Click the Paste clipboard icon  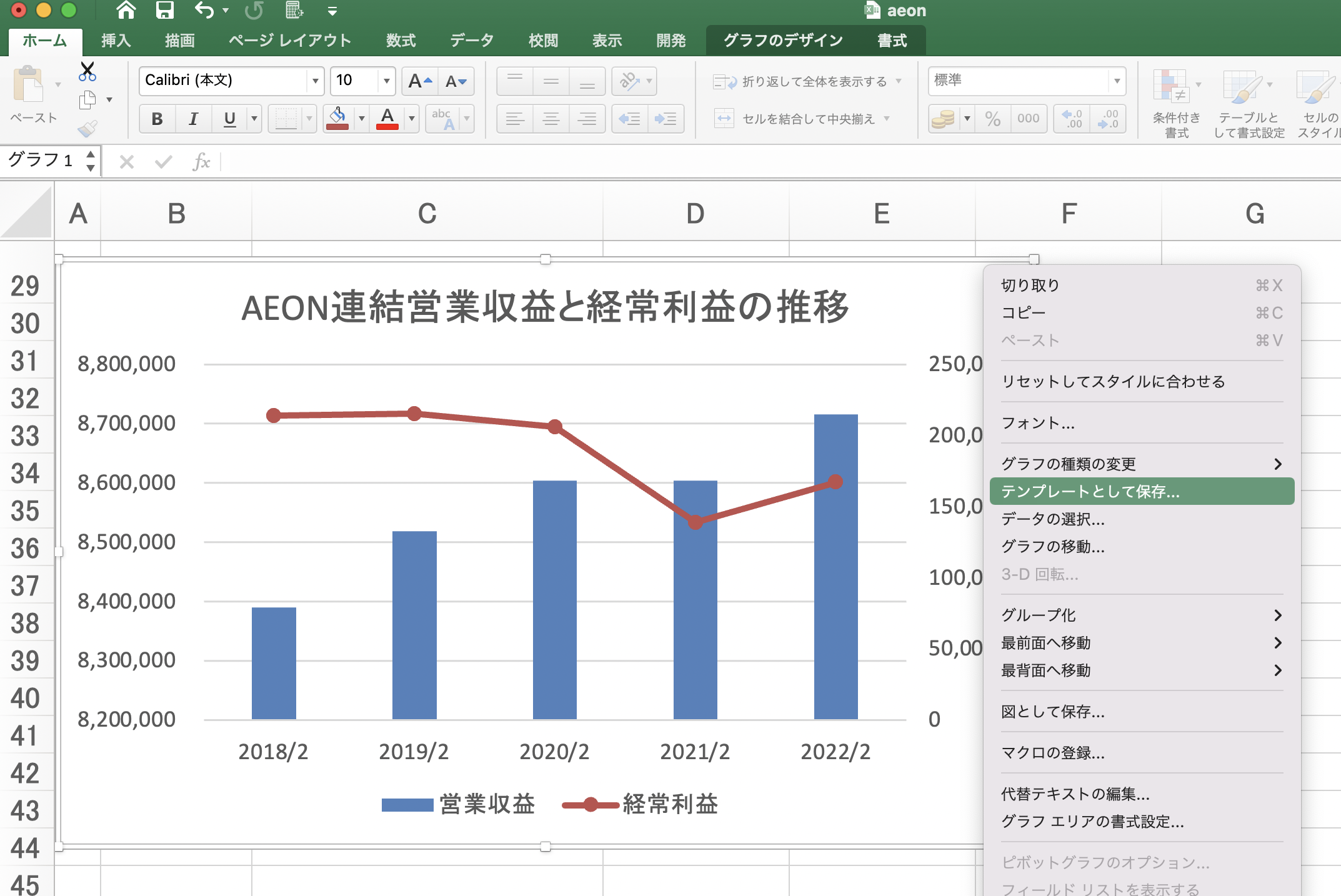coord(27,84)
